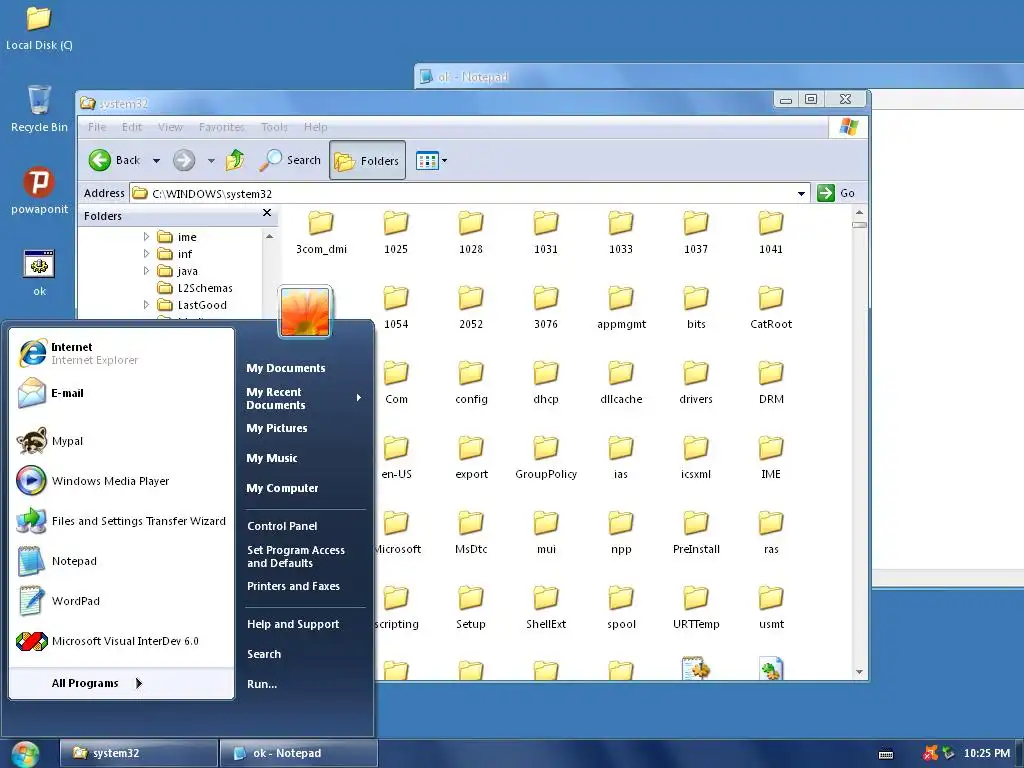Select the GroupPolicy folder

546,458
